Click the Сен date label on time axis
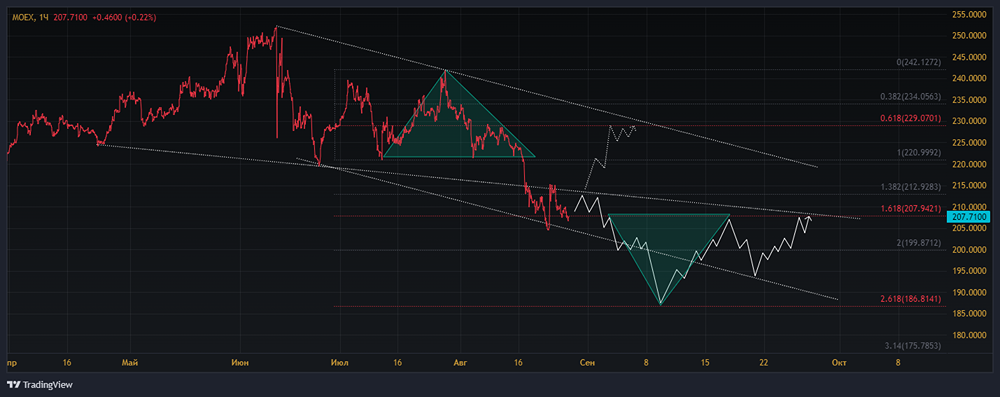Image resolution: width=1000 pixels, height=397 pixels. pos(587,363)
